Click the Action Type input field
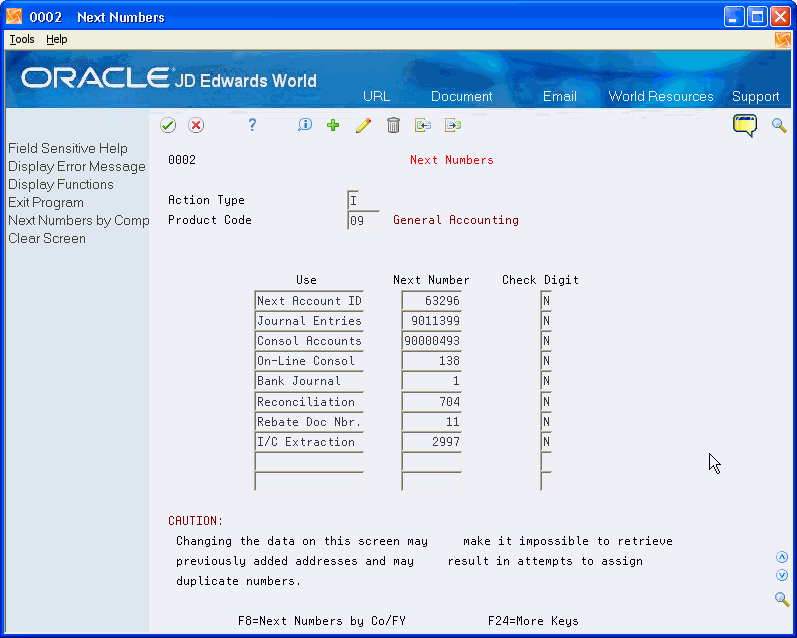 click(354, 200)
